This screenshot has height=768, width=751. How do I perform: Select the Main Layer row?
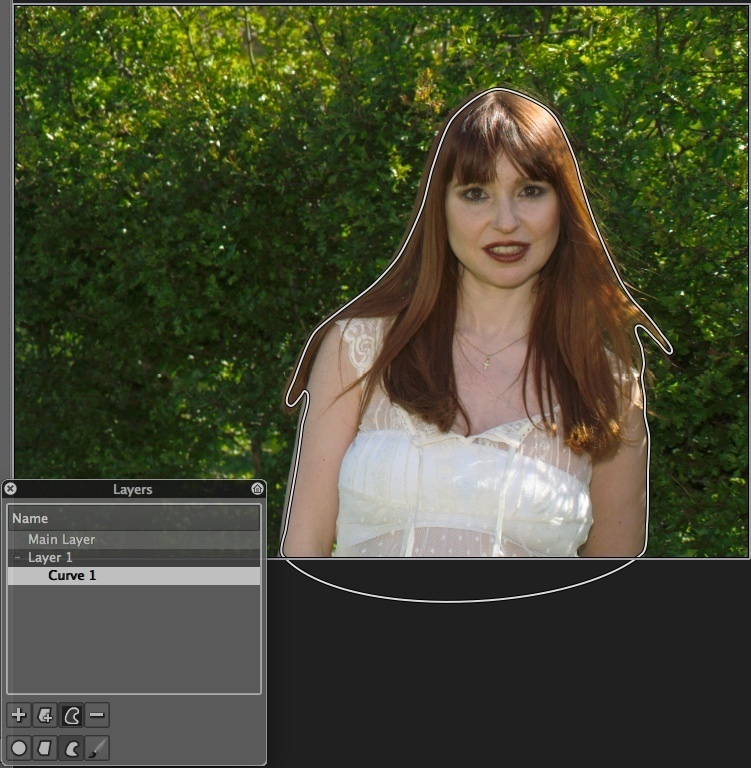(134, 540)
